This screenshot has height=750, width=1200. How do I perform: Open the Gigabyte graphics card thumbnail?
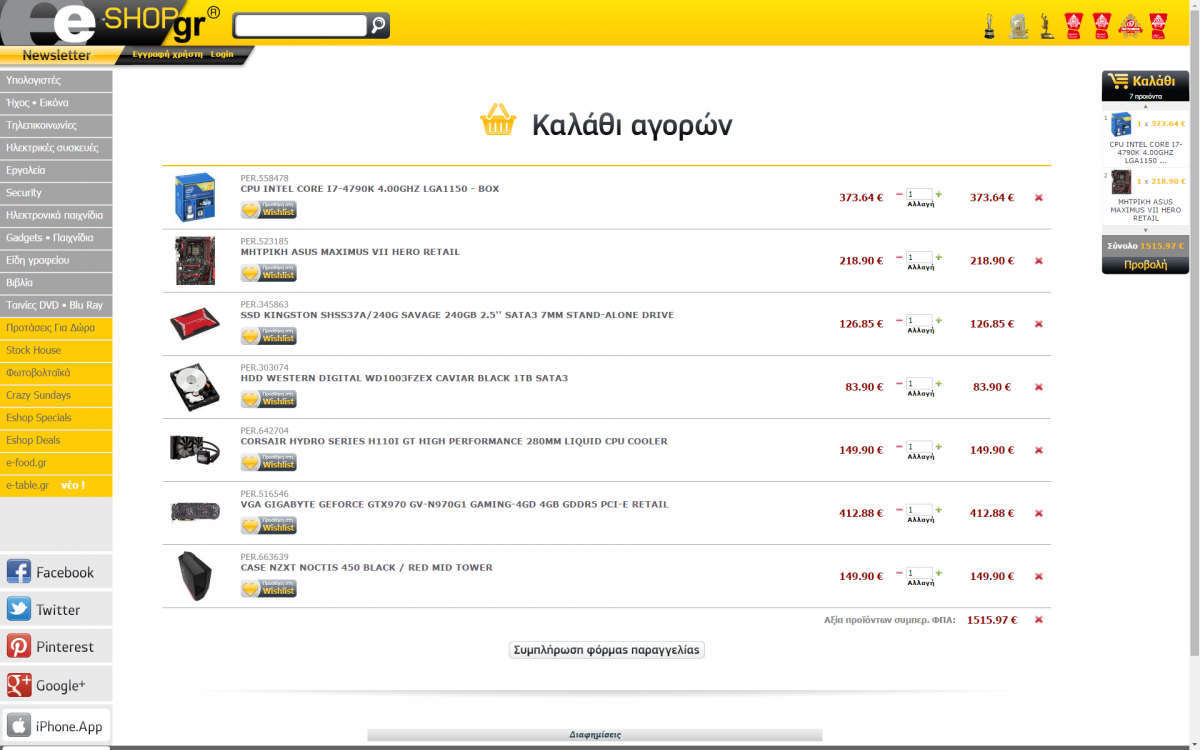(195, 512)
